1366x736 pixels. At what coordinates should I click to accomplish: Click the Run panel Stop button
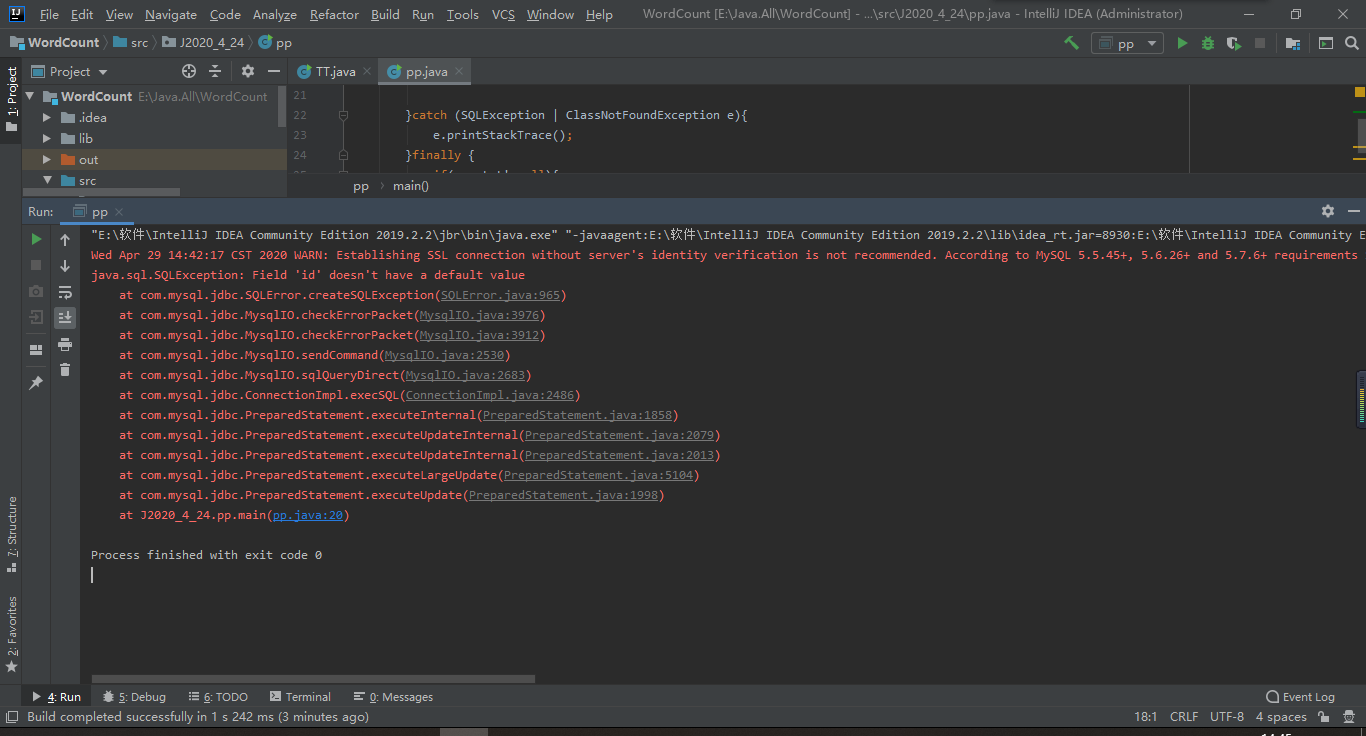(x=36, y=265)
